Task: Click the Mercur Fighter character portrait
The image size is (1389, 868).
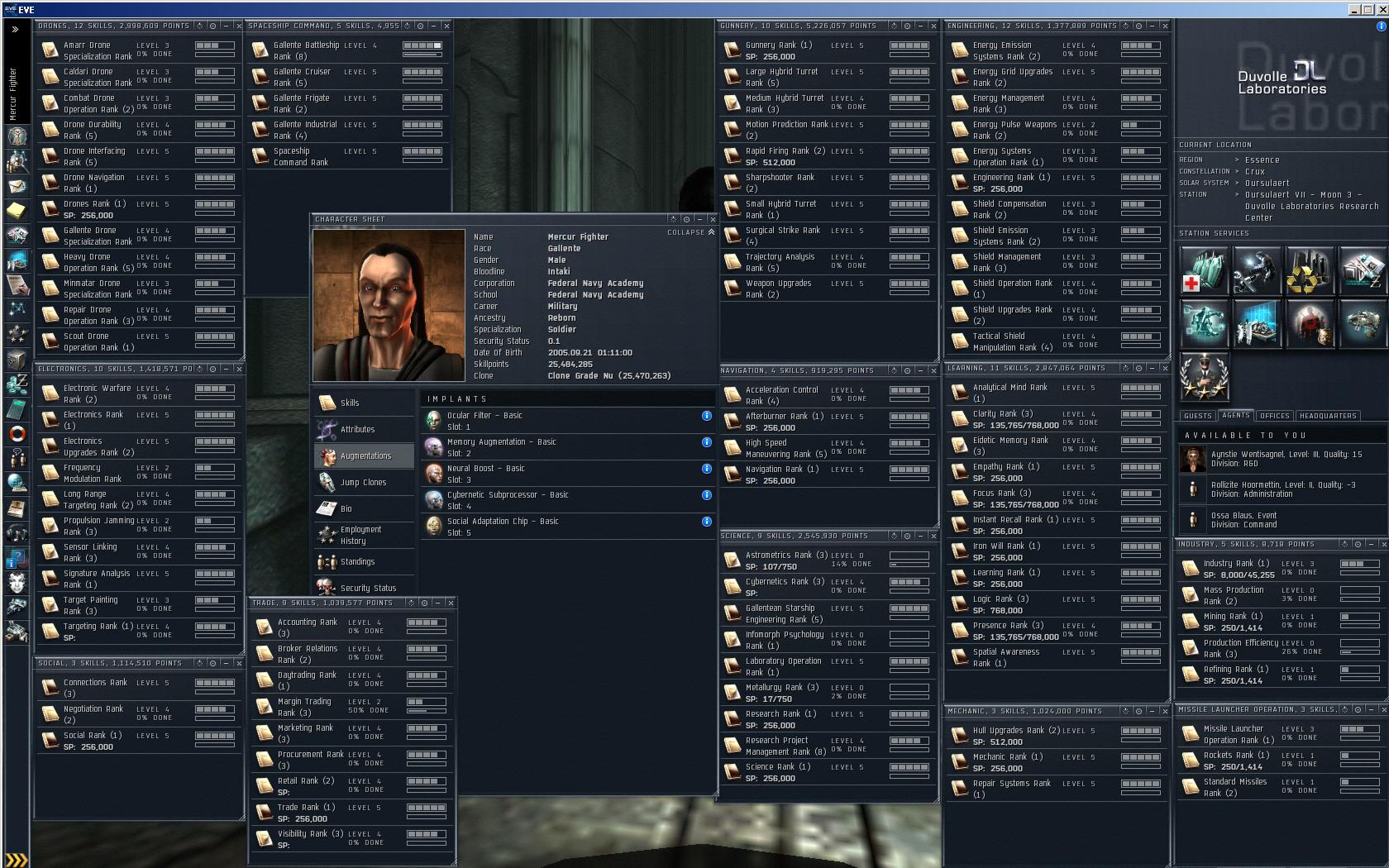Action: pos(389,305)
